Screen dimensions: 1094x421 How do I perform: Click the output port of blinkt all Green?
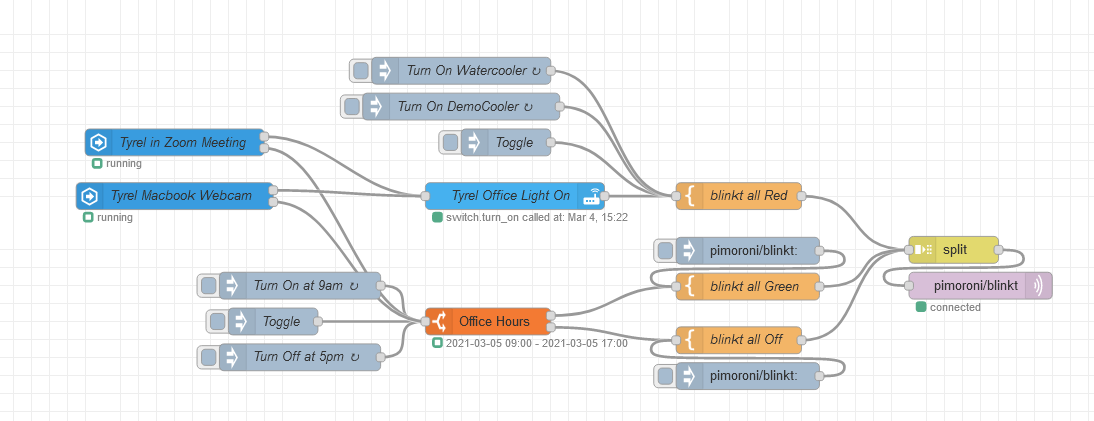coord(820,286)
